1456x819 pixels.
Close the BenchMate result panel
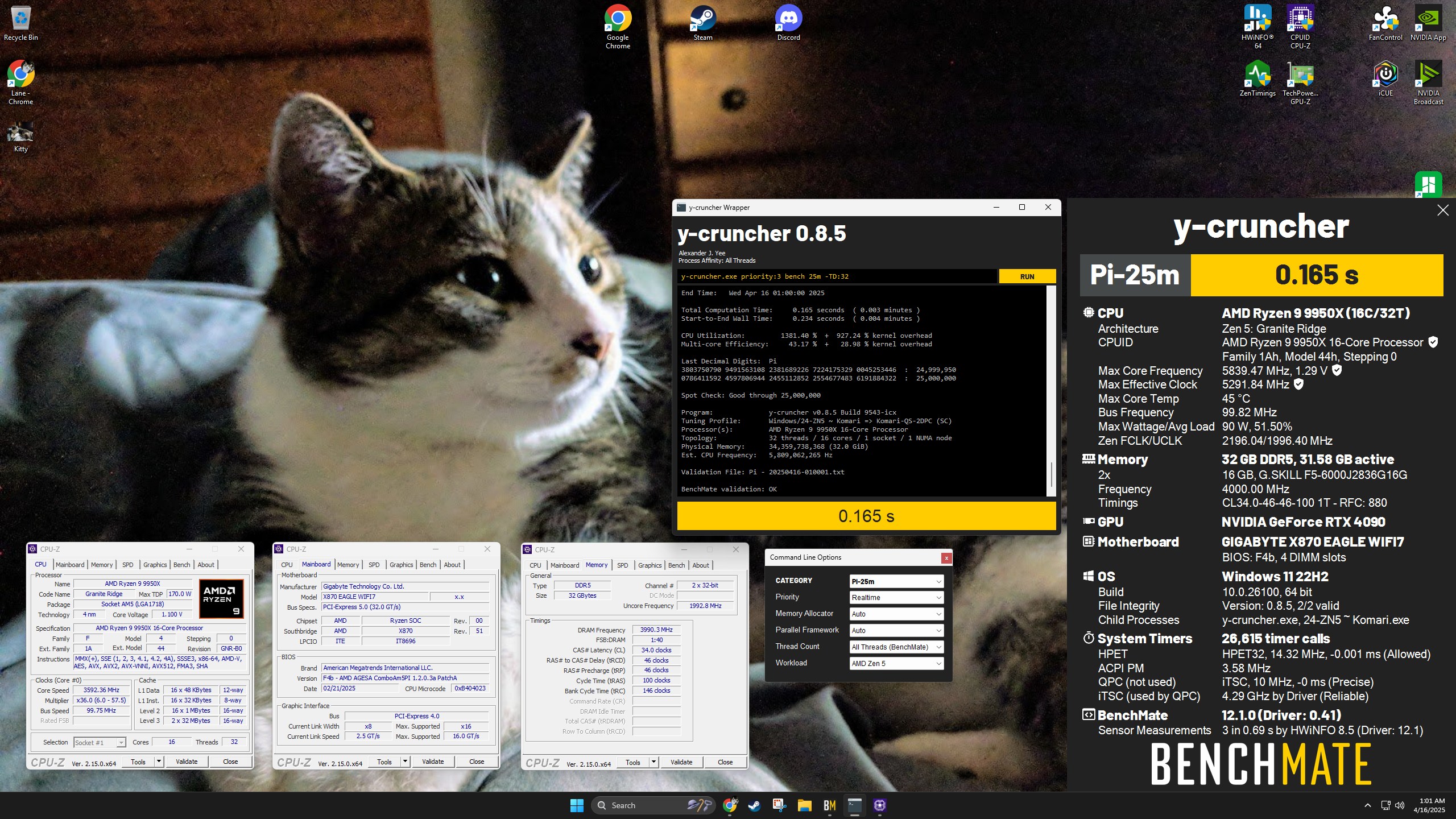[x=1443, y=210]
